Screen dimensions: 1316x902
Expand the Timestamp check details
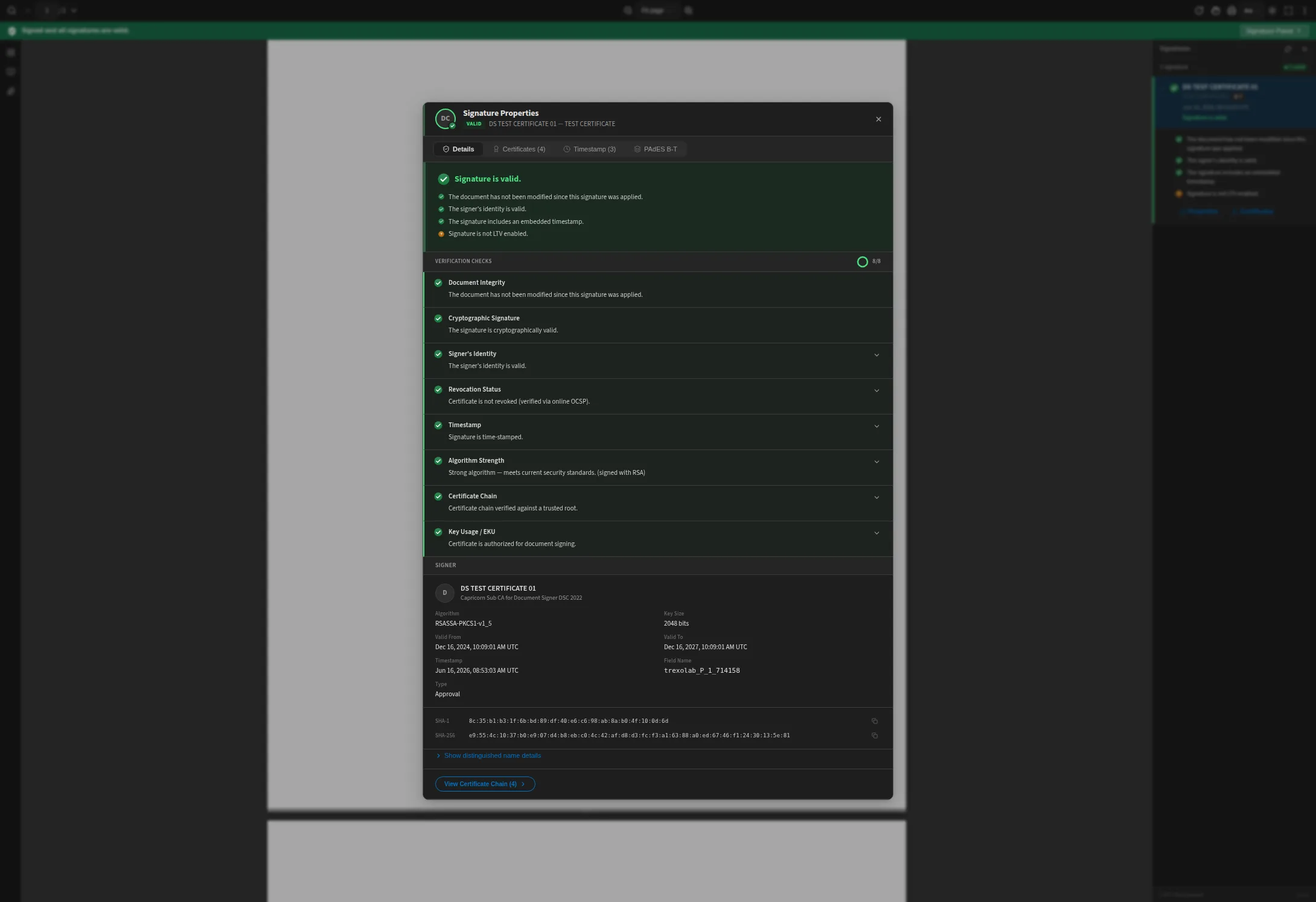[877, 426]
